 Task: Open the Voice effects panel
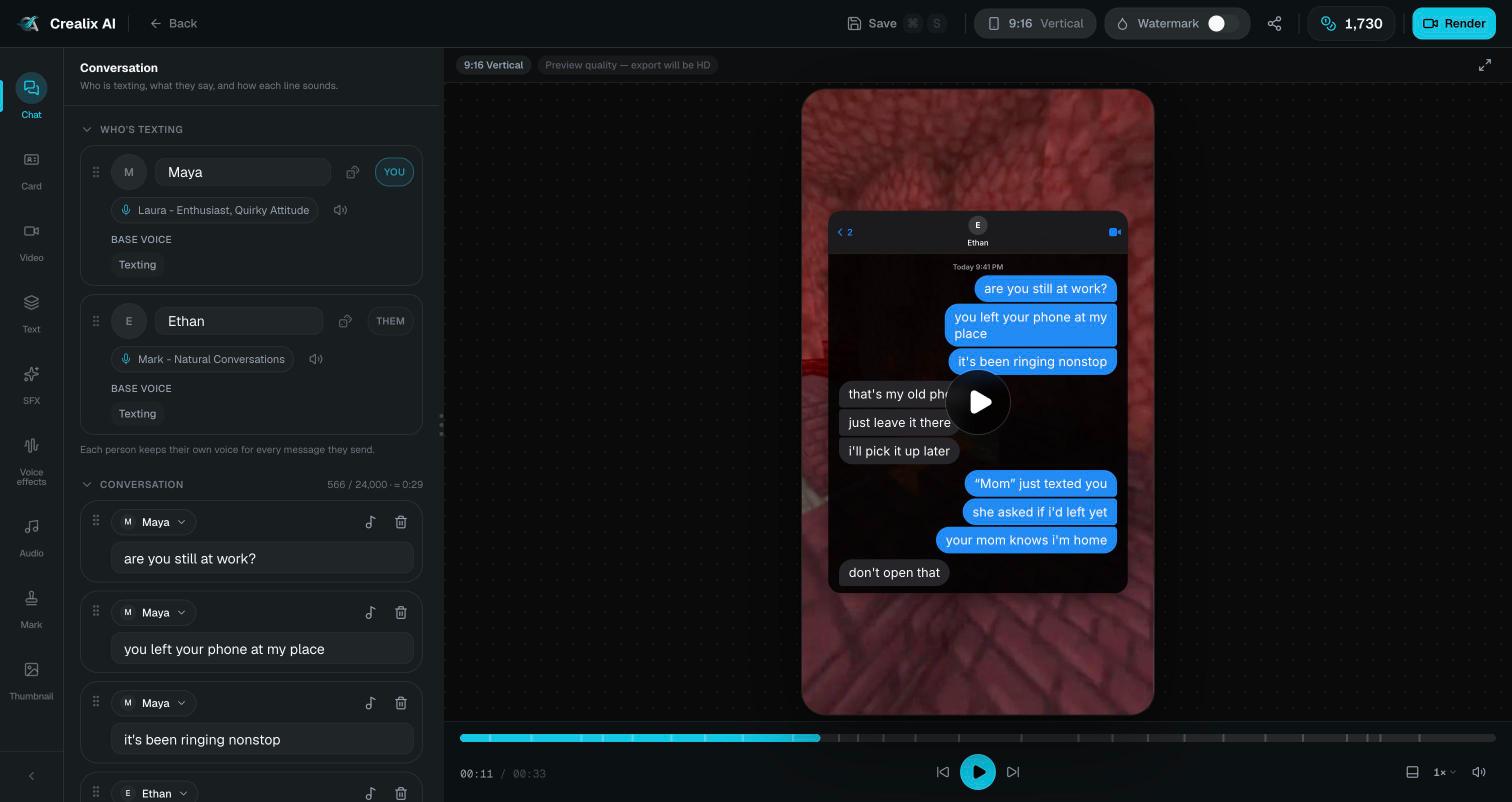tap(31, 460)
